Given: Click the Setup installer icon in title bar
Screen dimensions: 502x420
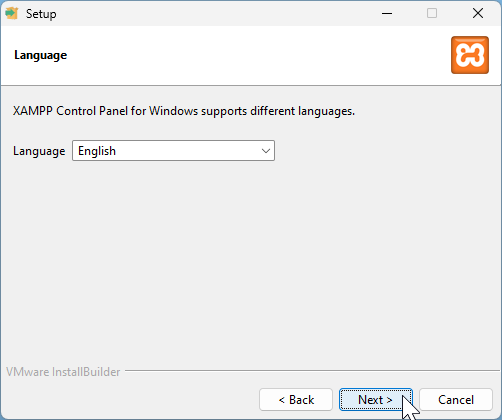Looking at the screenshot, I should [x=12, y=13].
